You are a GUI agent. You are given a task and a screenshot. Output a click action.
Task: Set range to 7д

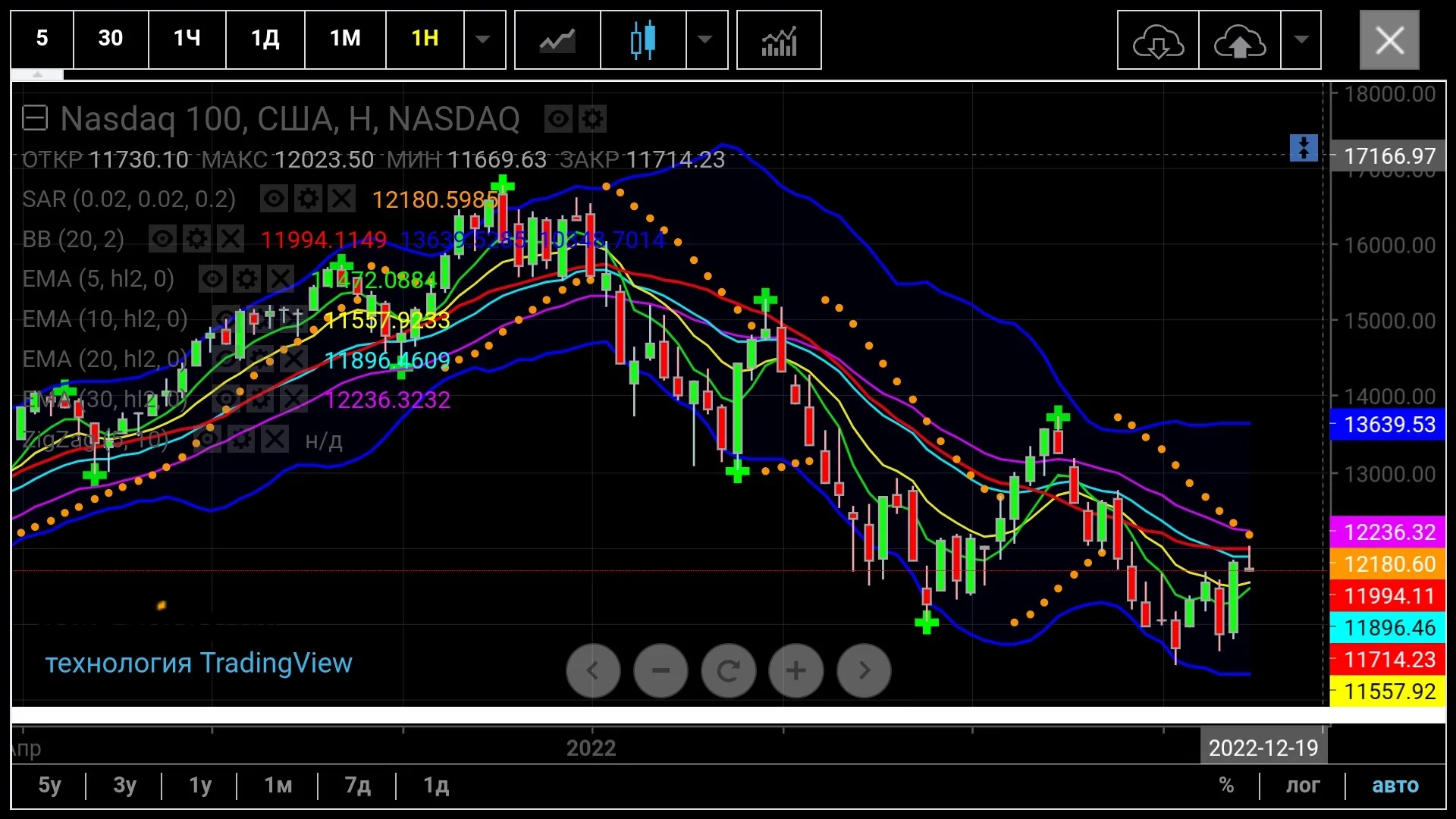pyautogui.click(x=358, y=786)
